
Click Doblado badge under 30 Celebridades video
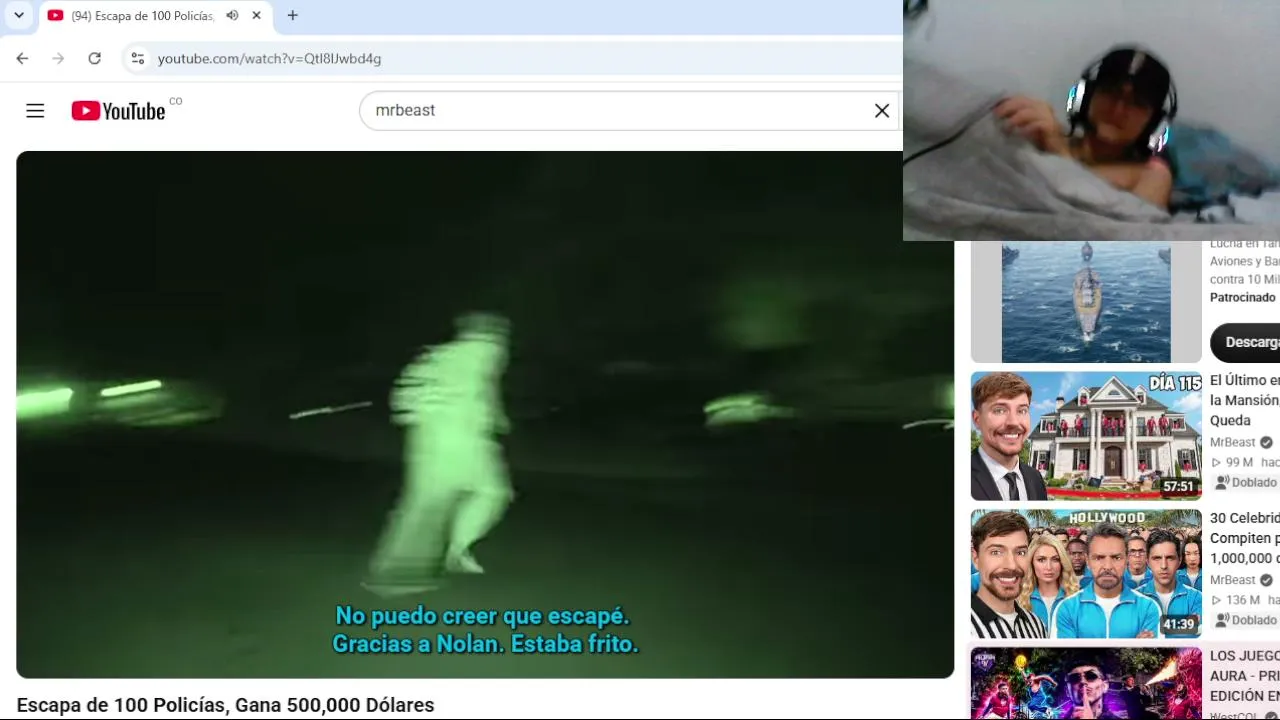[x=1247, y=621]
